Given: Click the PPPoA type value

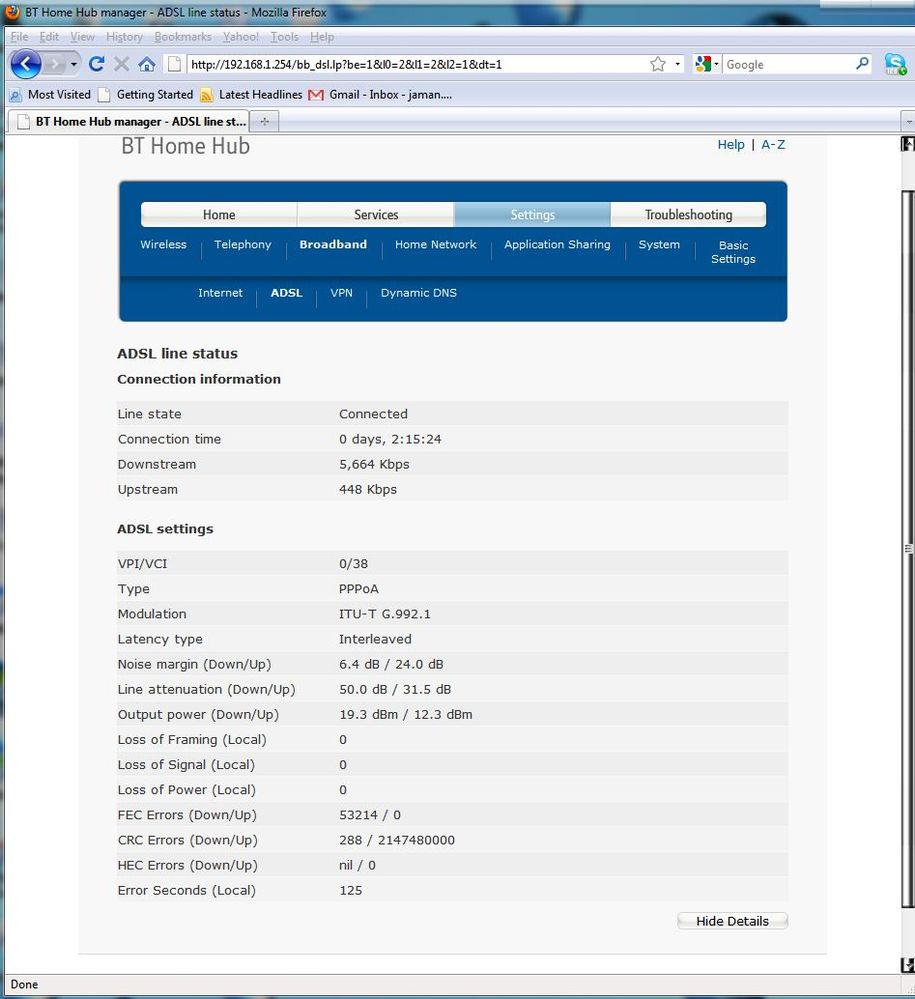Looking at the screenshot, I should click(358, 589).
